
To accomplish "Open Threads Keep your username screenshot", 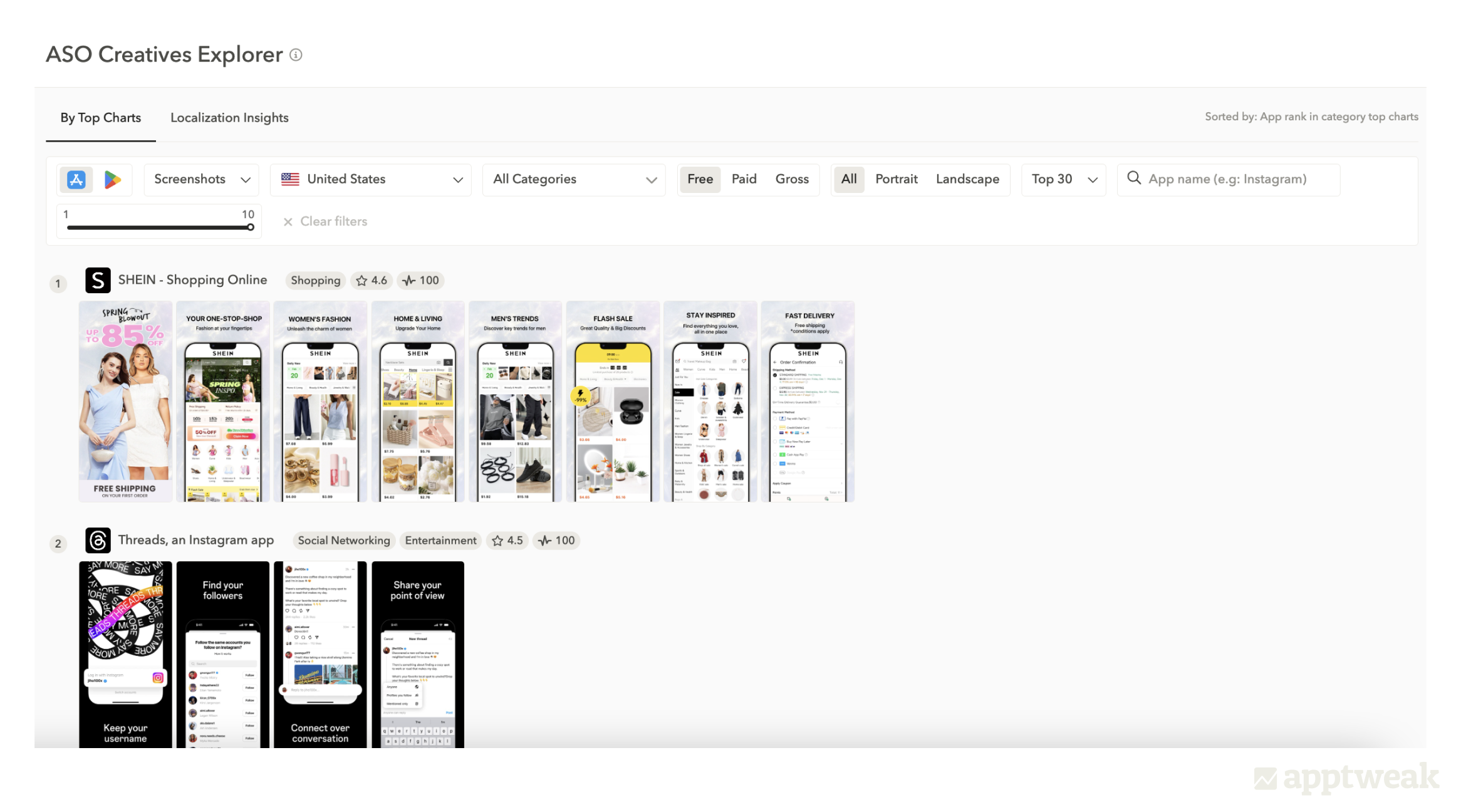I will (x=125, y=654).
